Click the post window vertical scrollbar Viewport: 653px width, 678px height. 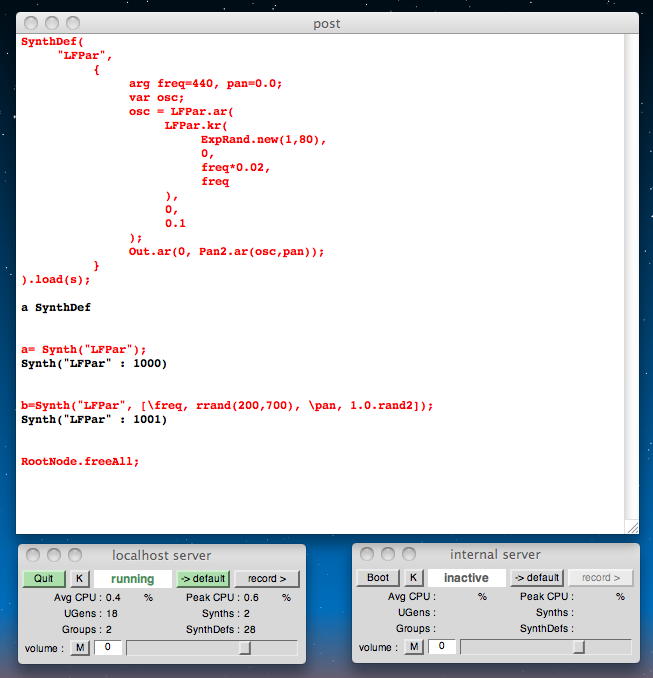tap(631, 277)
